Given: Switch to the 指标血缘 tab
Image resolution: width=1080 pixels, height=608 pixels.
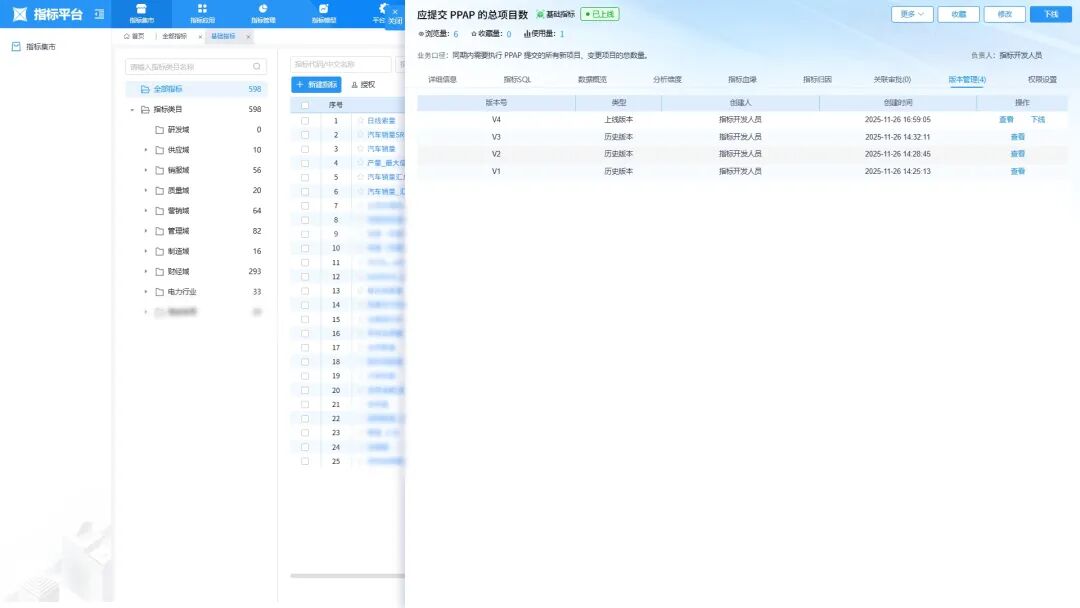Looking at the screenshot, I should pos(742,79).
